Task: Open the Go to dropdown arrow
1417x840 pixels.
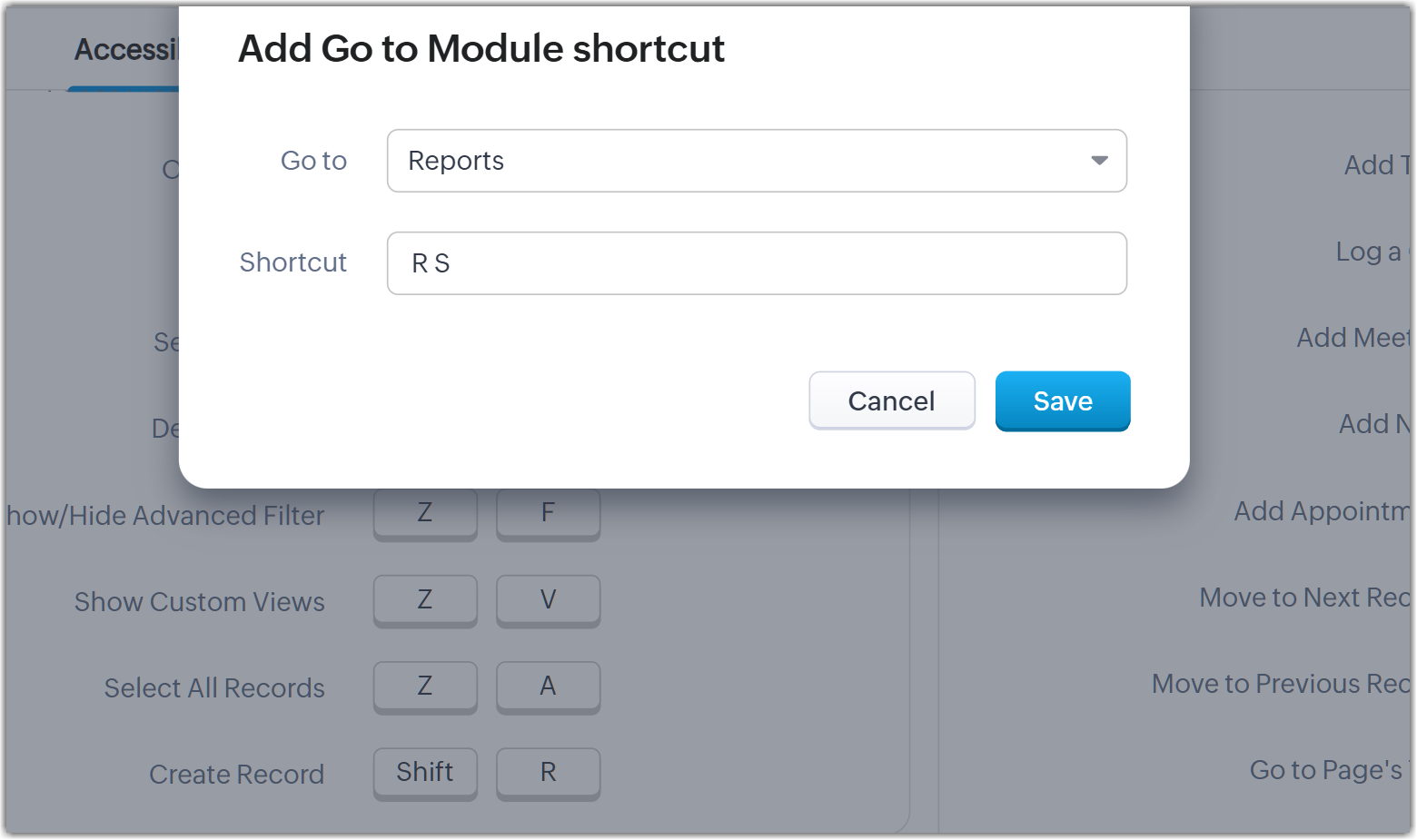Action: click(x=1099, y=161)
